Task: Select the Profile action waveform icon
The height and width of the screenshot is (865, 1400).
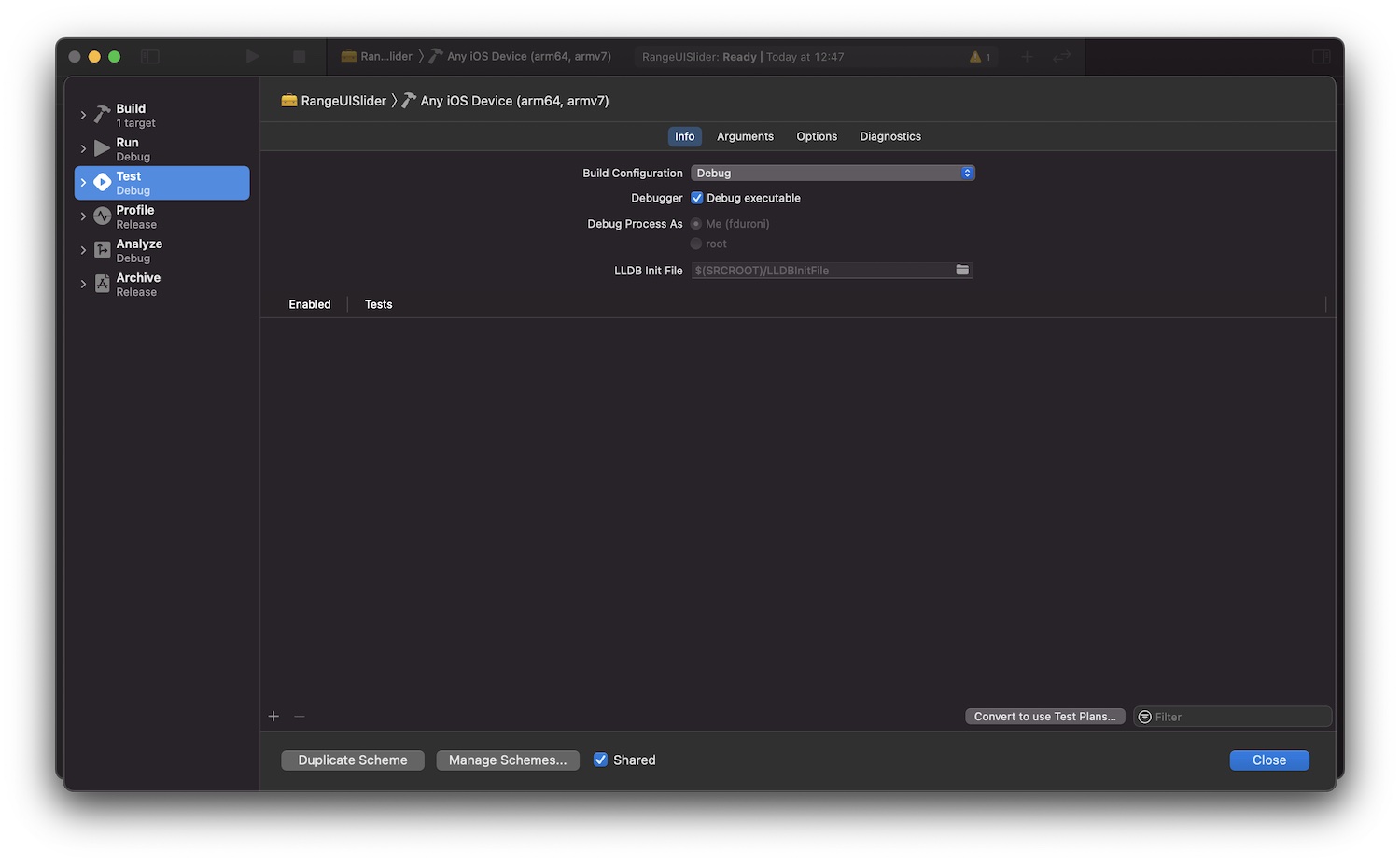Action: (x=103, y=216)
